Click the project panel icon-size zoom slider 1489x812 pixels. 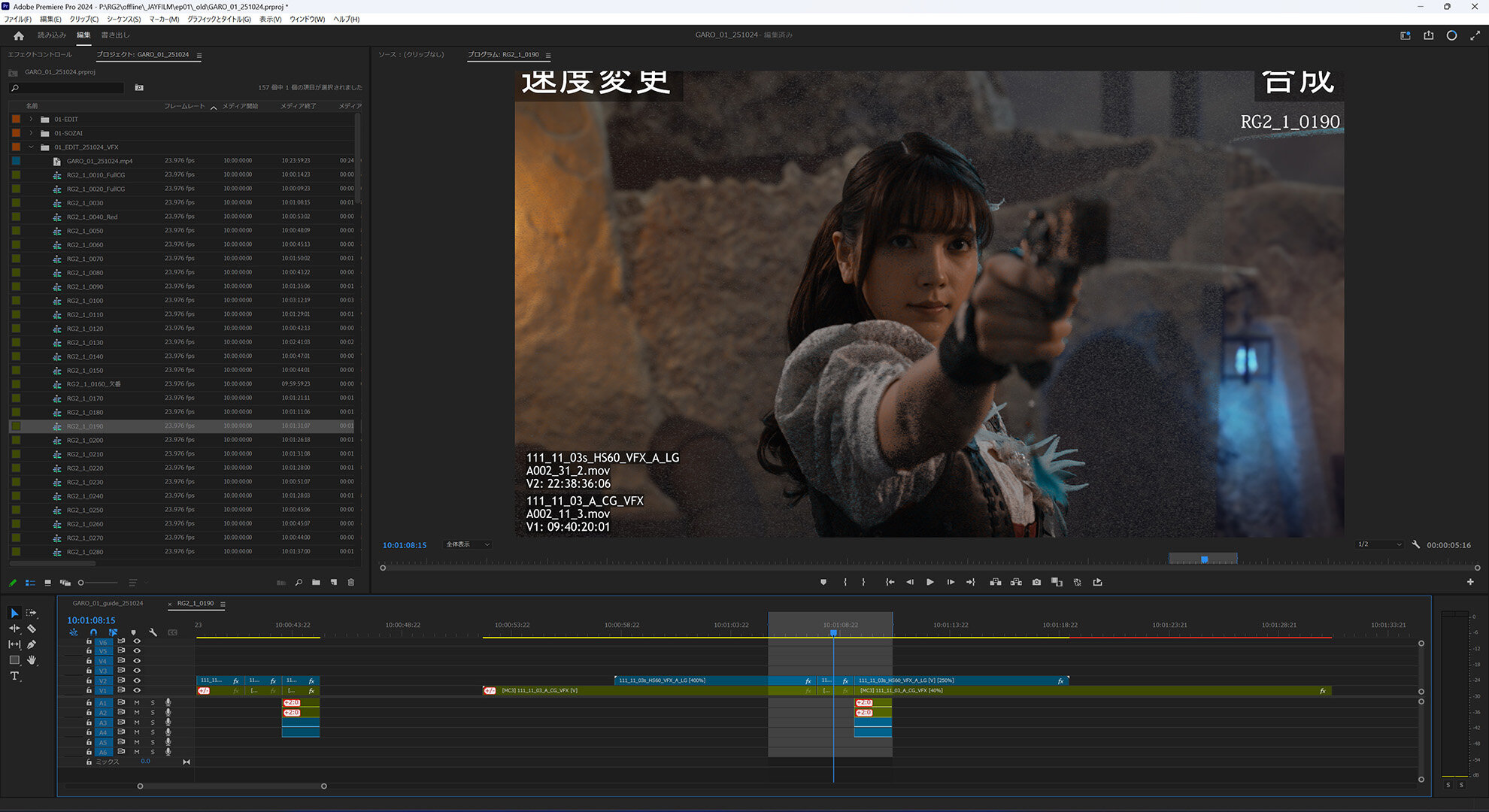click(x=81, y=583)
